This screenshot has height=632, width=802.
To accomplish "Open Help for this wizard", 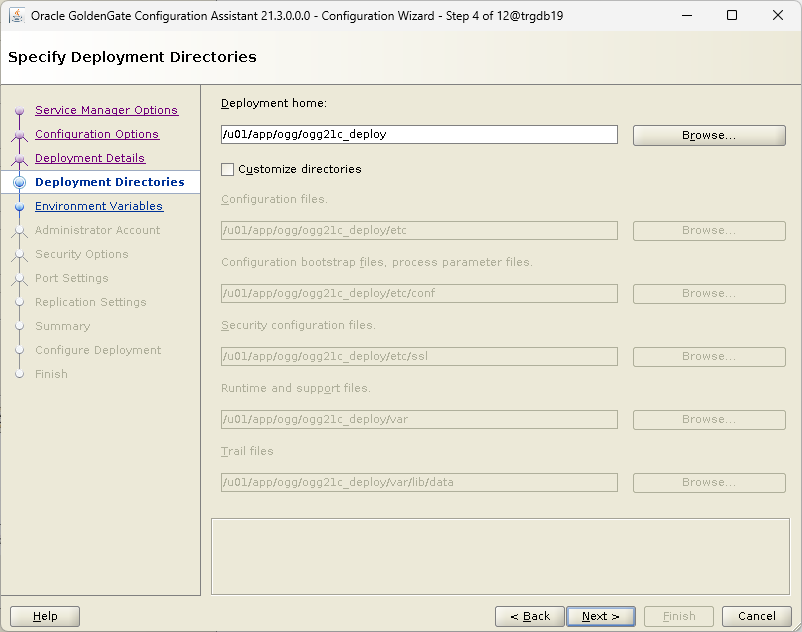I will click(45, 616).
